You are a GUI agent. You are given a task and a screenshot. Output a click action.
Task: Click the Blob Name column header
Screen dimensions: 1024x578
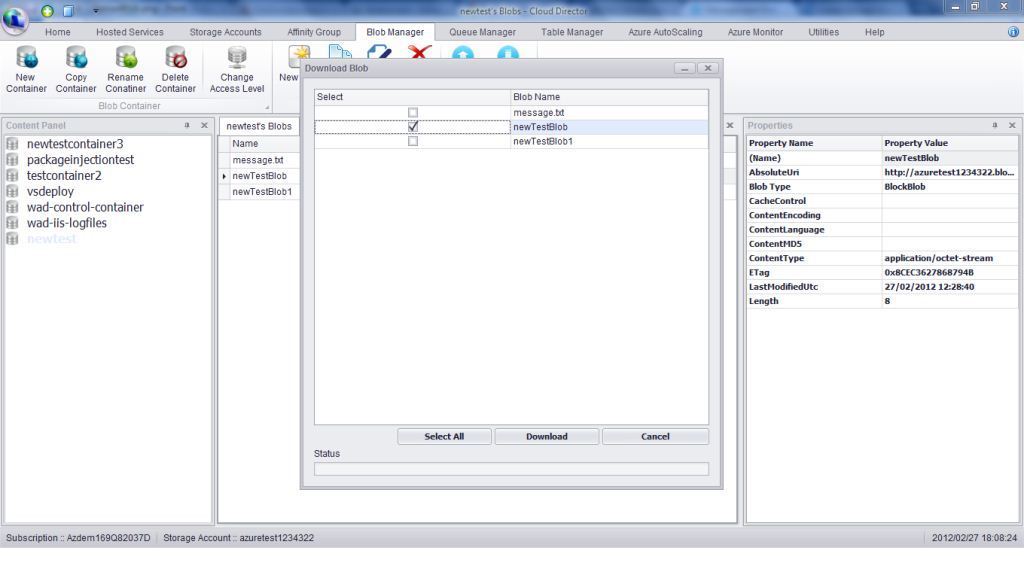point(609,97)
